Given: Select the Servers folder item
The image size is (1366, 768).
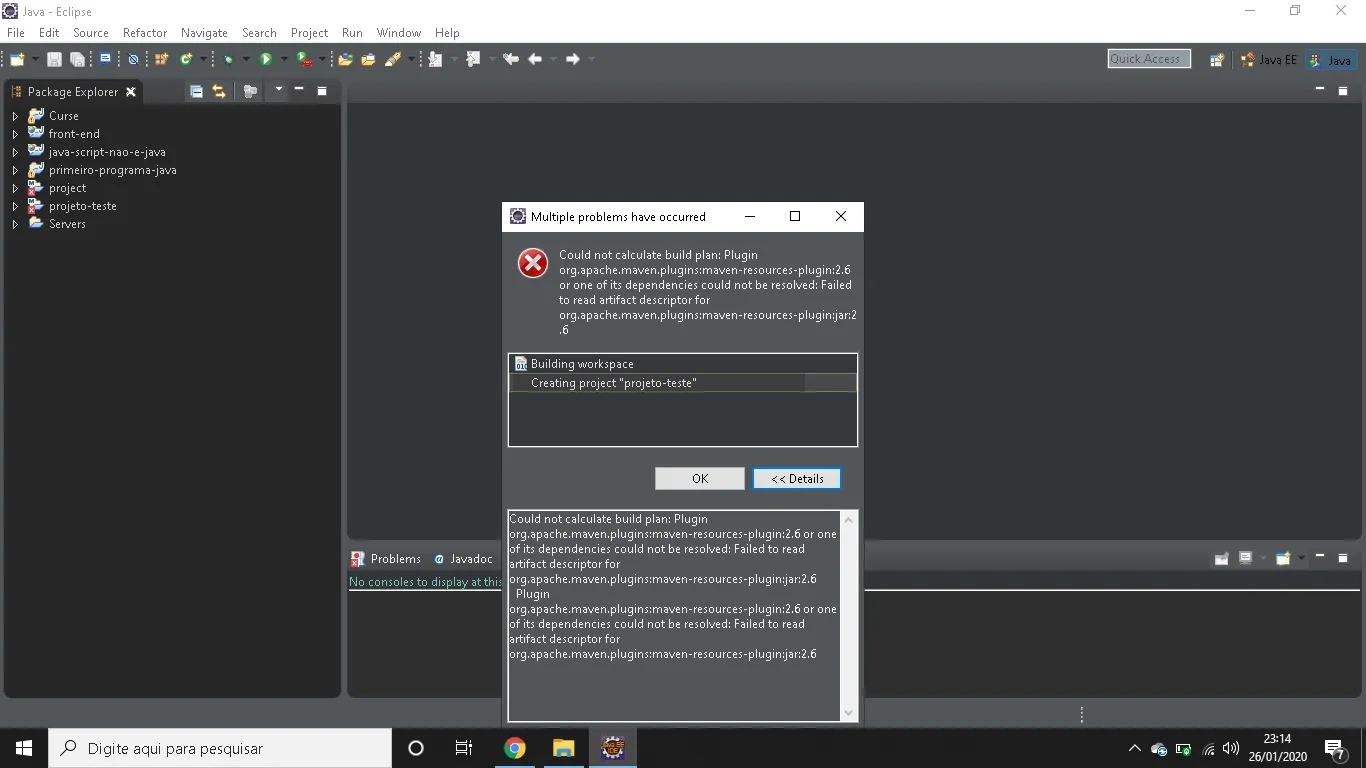Looking at the screenshot, I should point(67,224).
